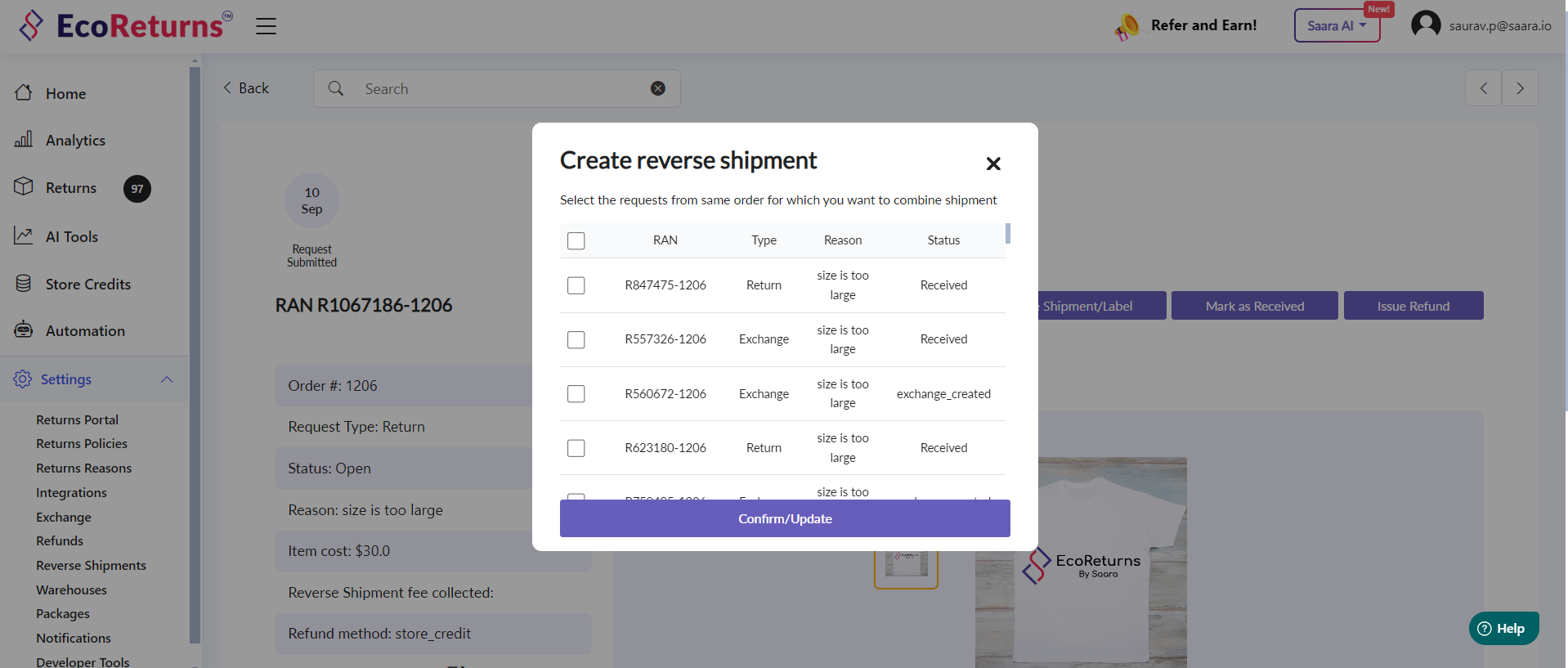Click the dialog table scrollbar
The height and width of the screenshot is (668, 1568).
(1008, 234)
